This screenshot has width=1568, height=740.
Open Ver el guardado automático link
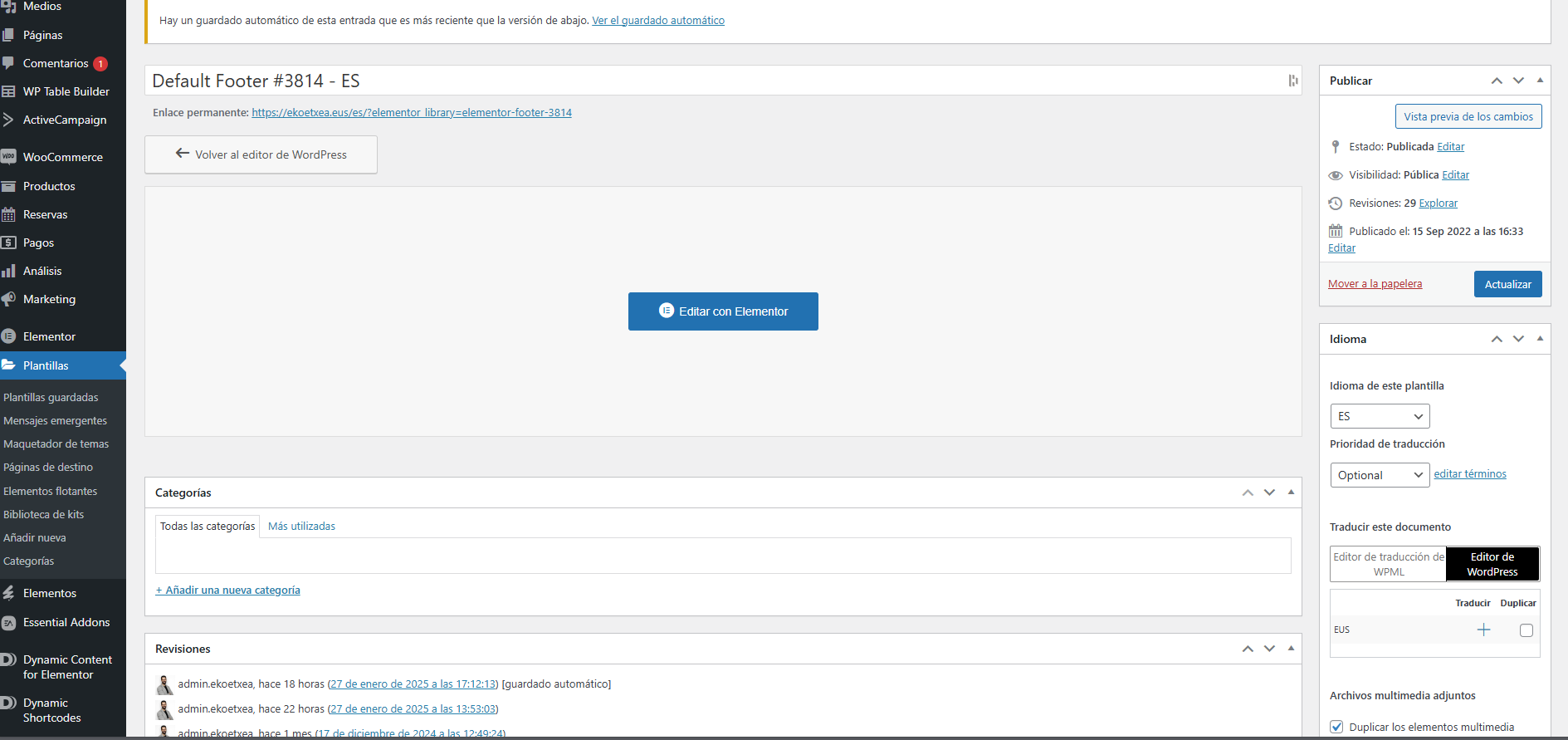(x=658, y=21)
